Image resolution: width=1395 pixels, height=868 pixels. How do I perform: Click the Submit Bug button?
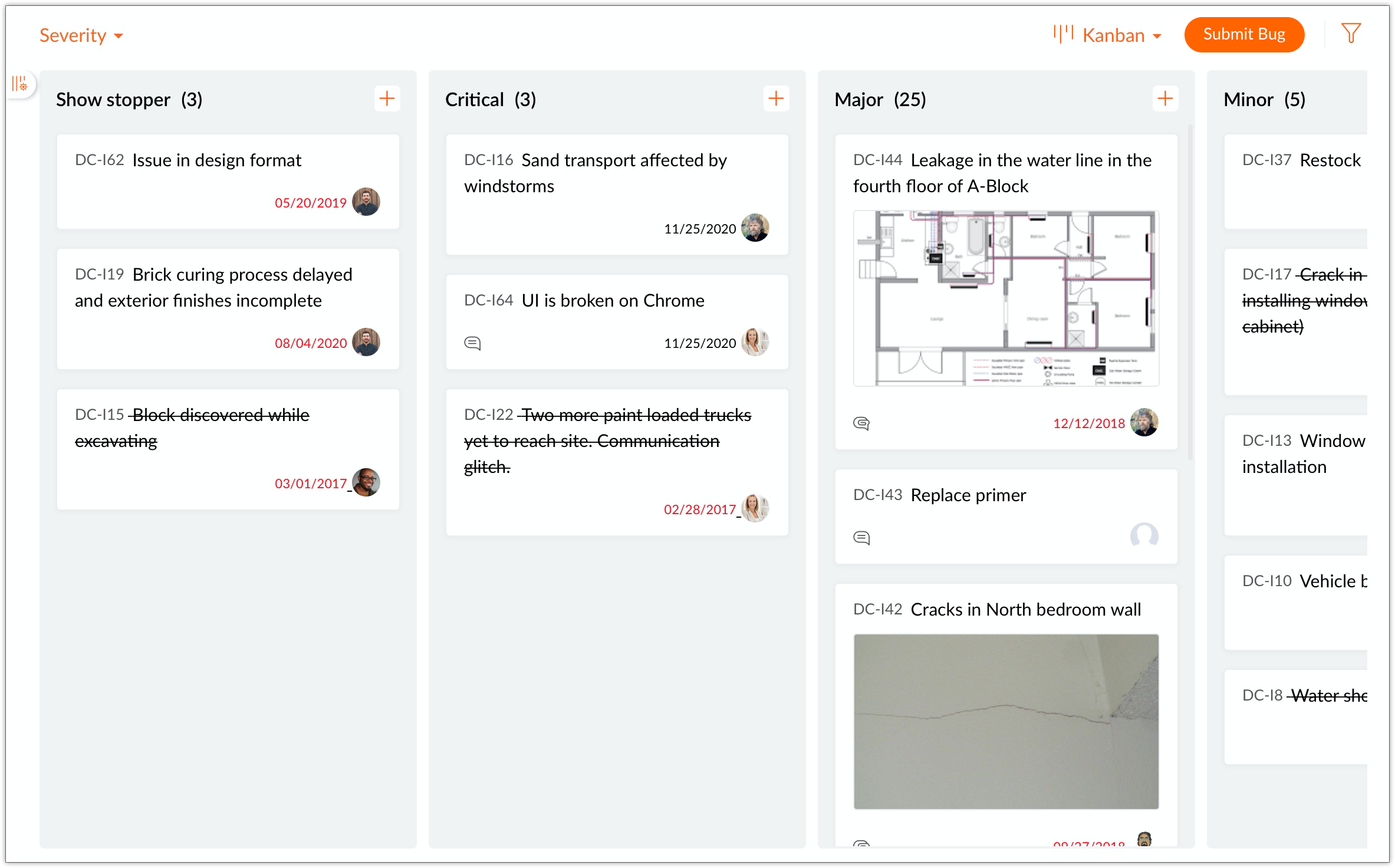click(1244, 35)
